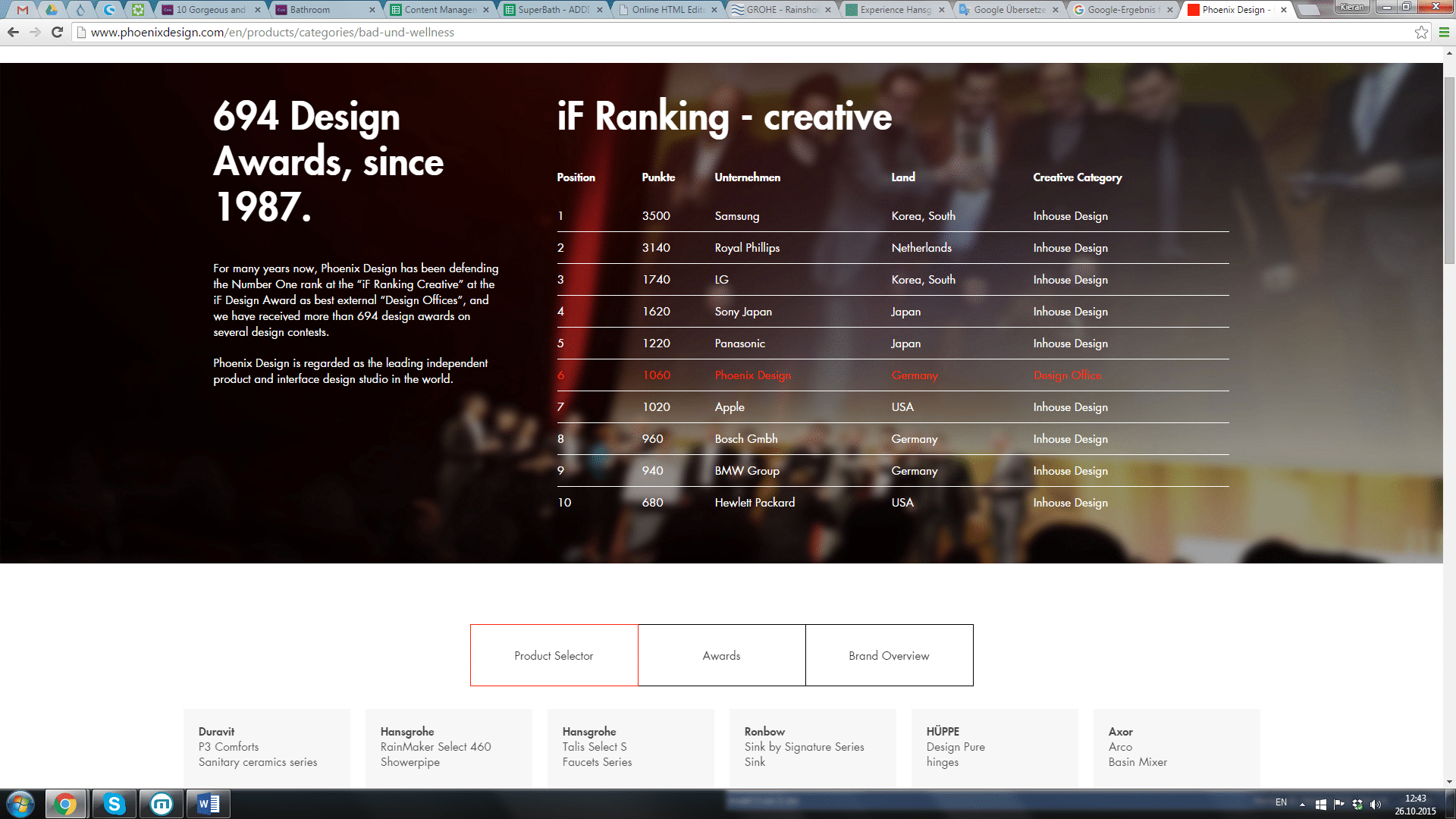1456x819 pixels.
Task: Open the Hansgrohe RainMaker Select 460 card
Action: [449, 748]
